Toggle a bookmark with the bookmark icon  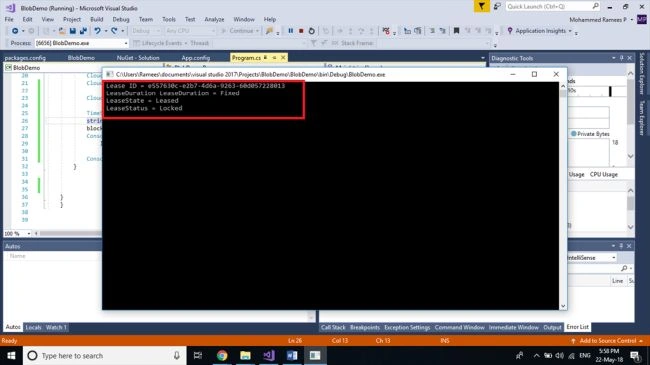[456, 31]
